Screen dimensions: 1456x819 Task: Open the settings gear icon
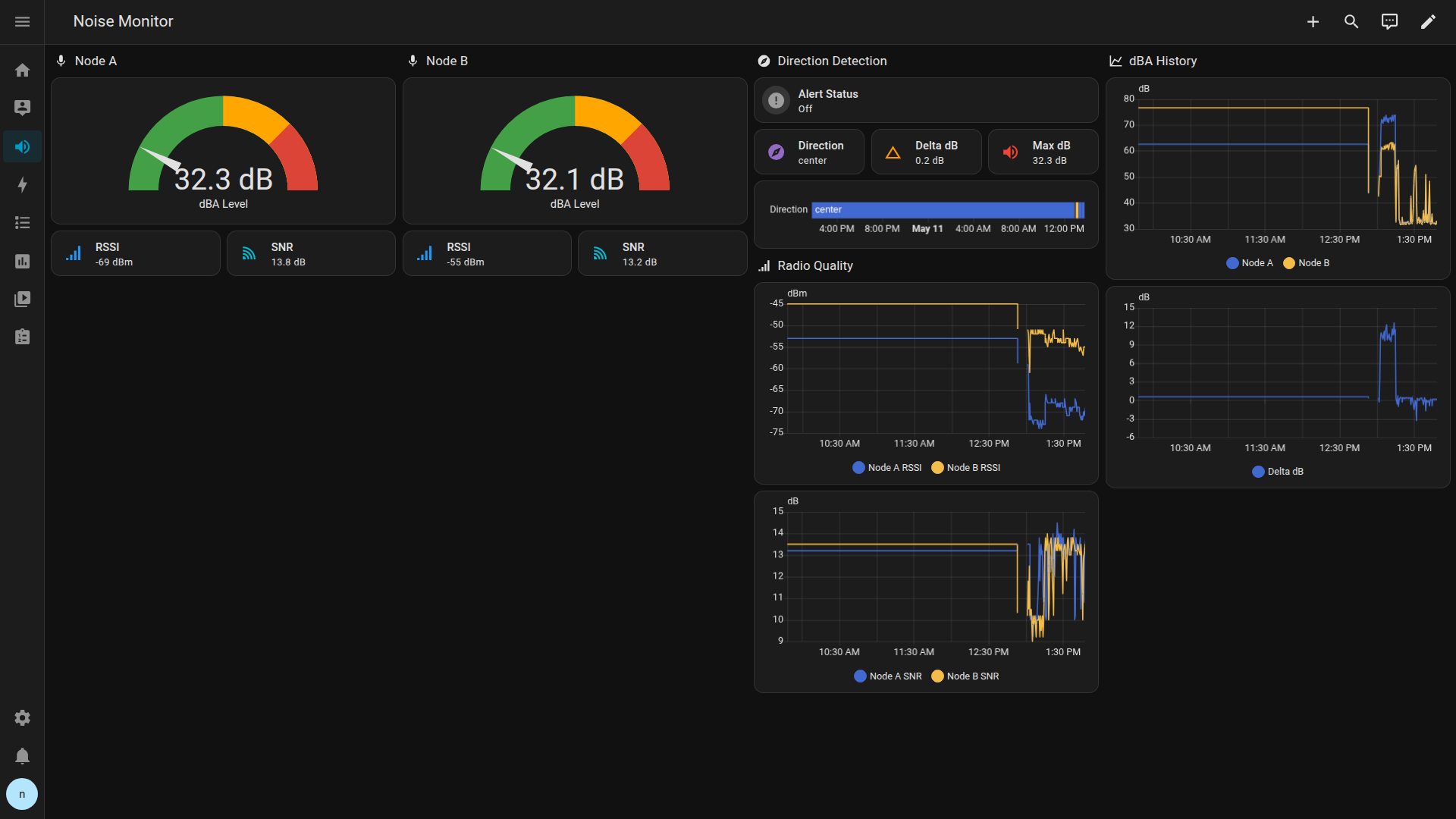click(x=22, y=717)
